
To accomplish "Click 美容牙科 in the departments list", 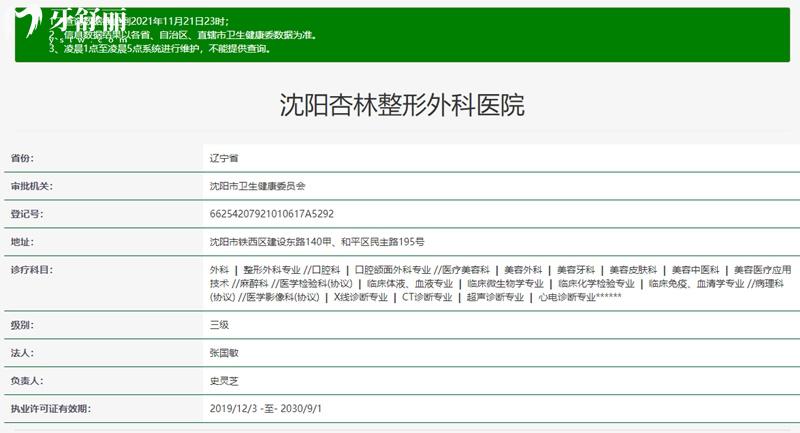I will [x=576, y=270].
